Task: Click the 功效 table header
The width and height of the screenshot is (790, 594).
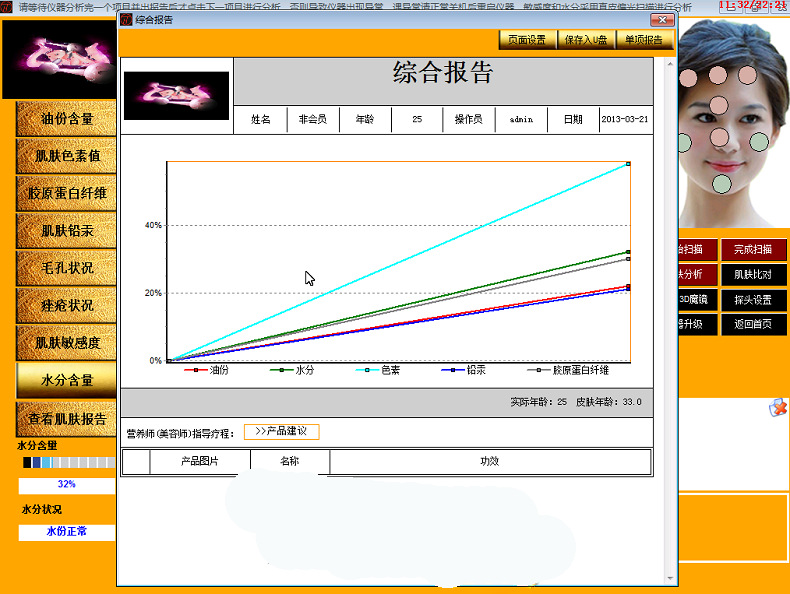Action: click(490, 461)
